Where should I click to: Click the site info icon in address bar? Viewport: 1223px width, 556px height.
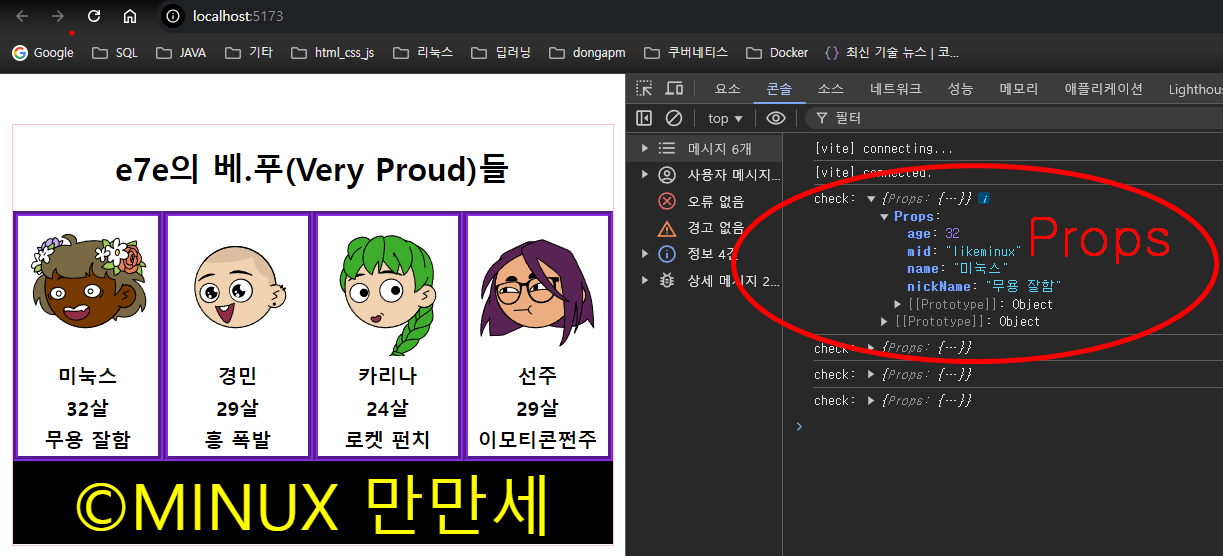[174, 16]
